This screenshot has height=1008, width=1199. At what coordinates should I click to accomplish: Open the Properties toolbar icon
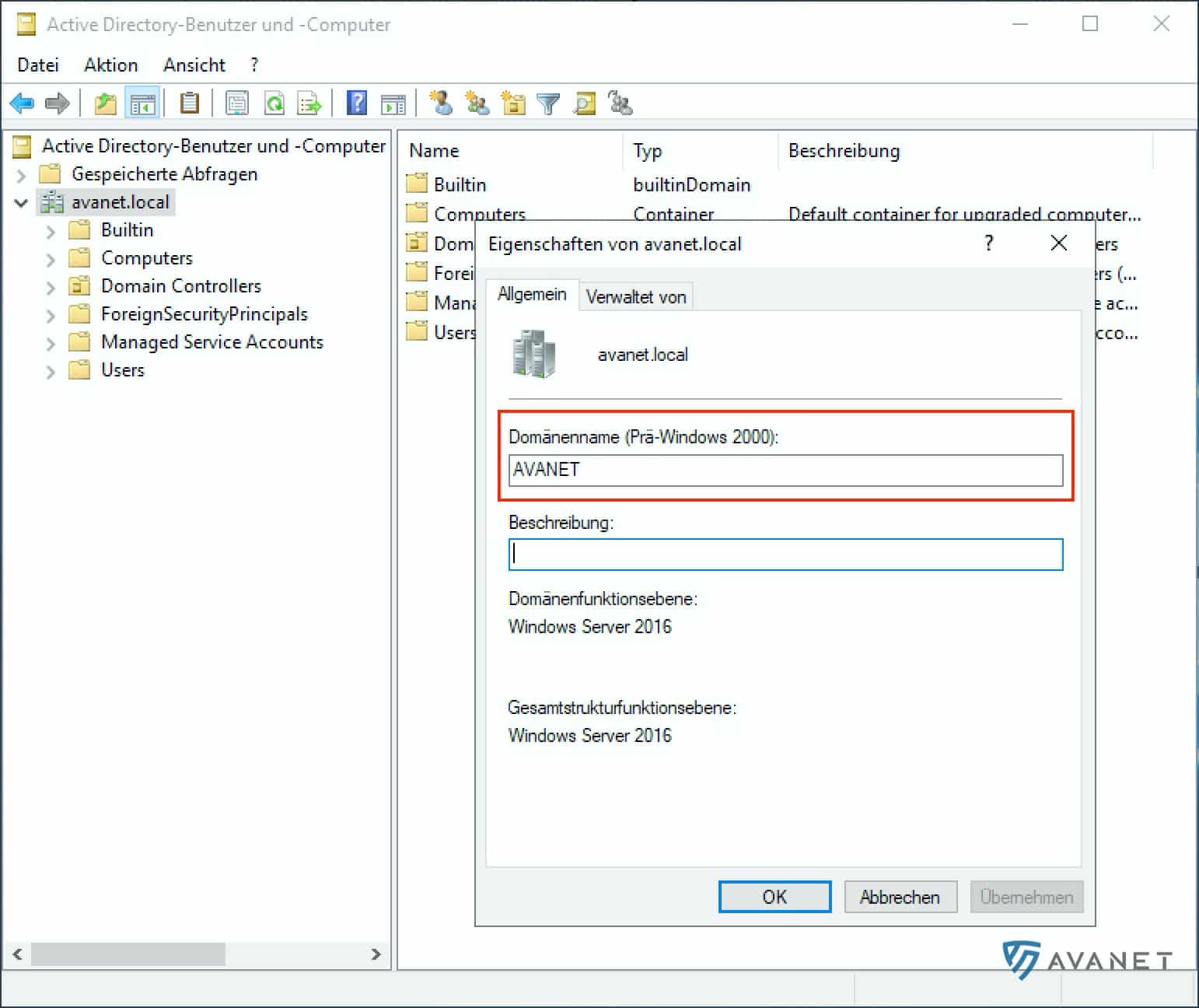236,103
